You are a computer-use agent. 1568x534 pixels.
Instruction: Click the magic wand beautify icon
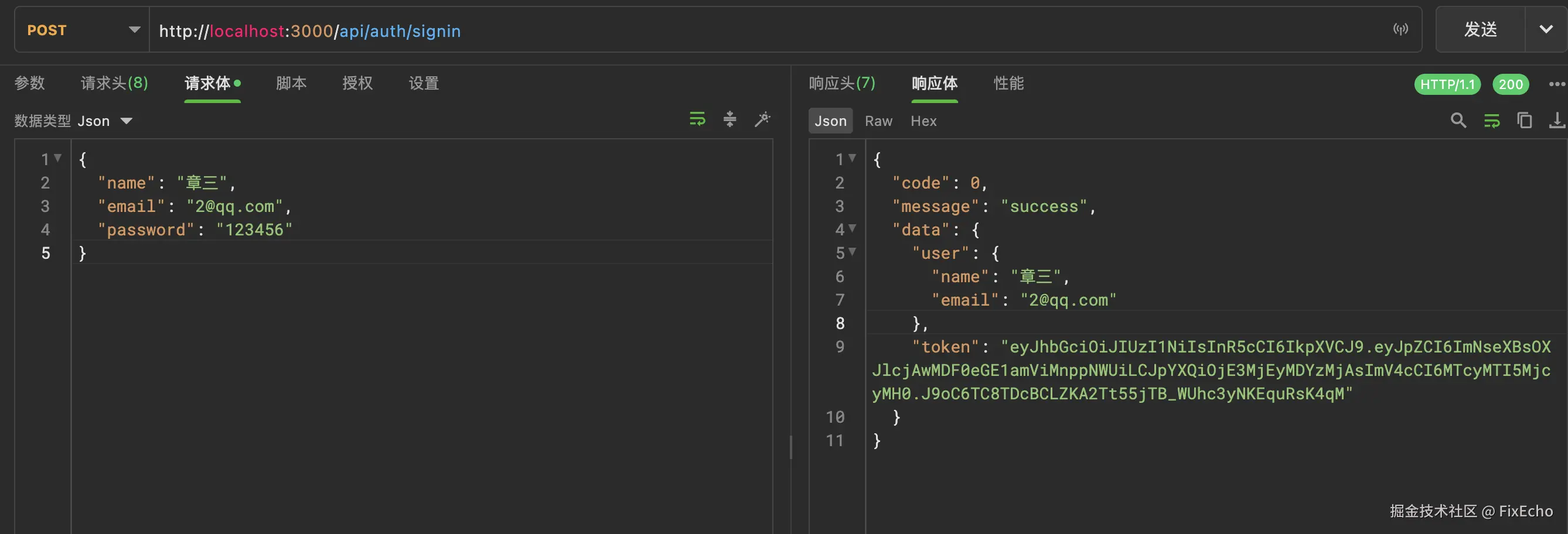click(x=762, y=119)
